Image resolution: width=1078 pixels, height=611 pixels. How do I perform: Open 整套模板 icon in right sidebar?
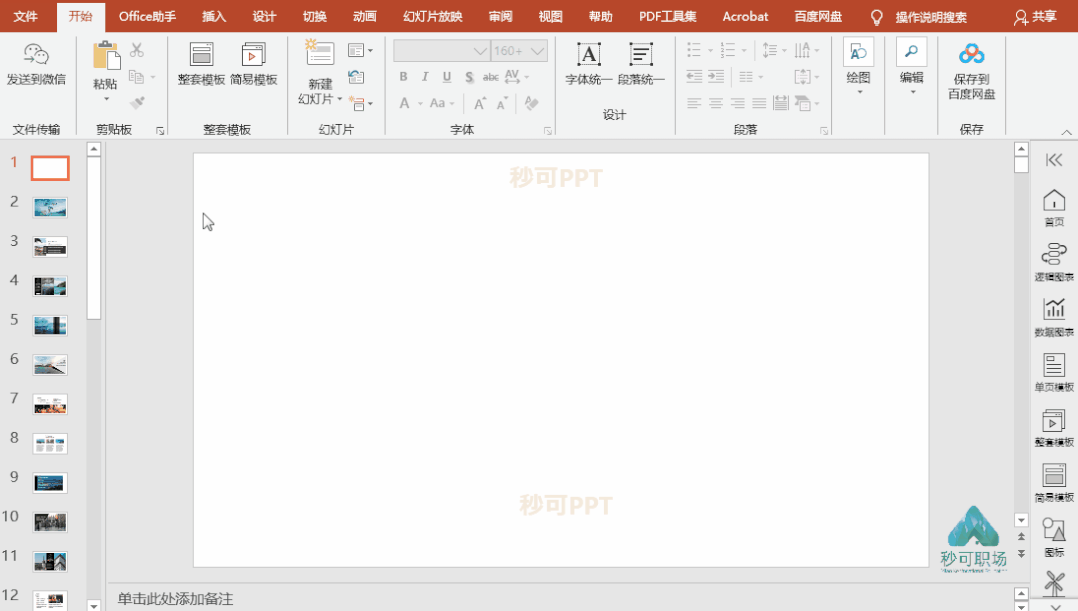tap(1054, 421)
